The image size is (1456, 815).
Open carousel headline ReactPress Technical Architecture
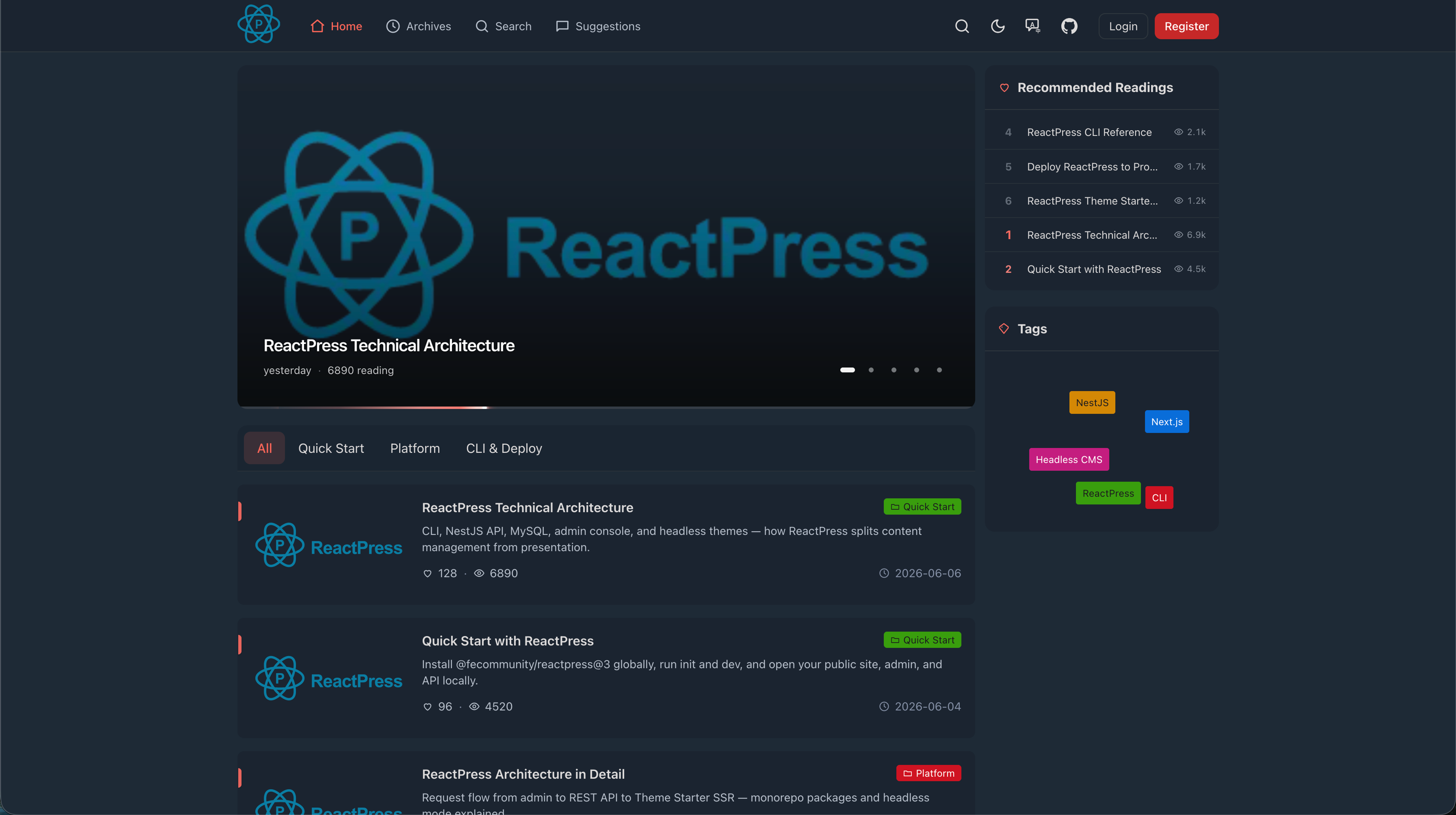389,345
